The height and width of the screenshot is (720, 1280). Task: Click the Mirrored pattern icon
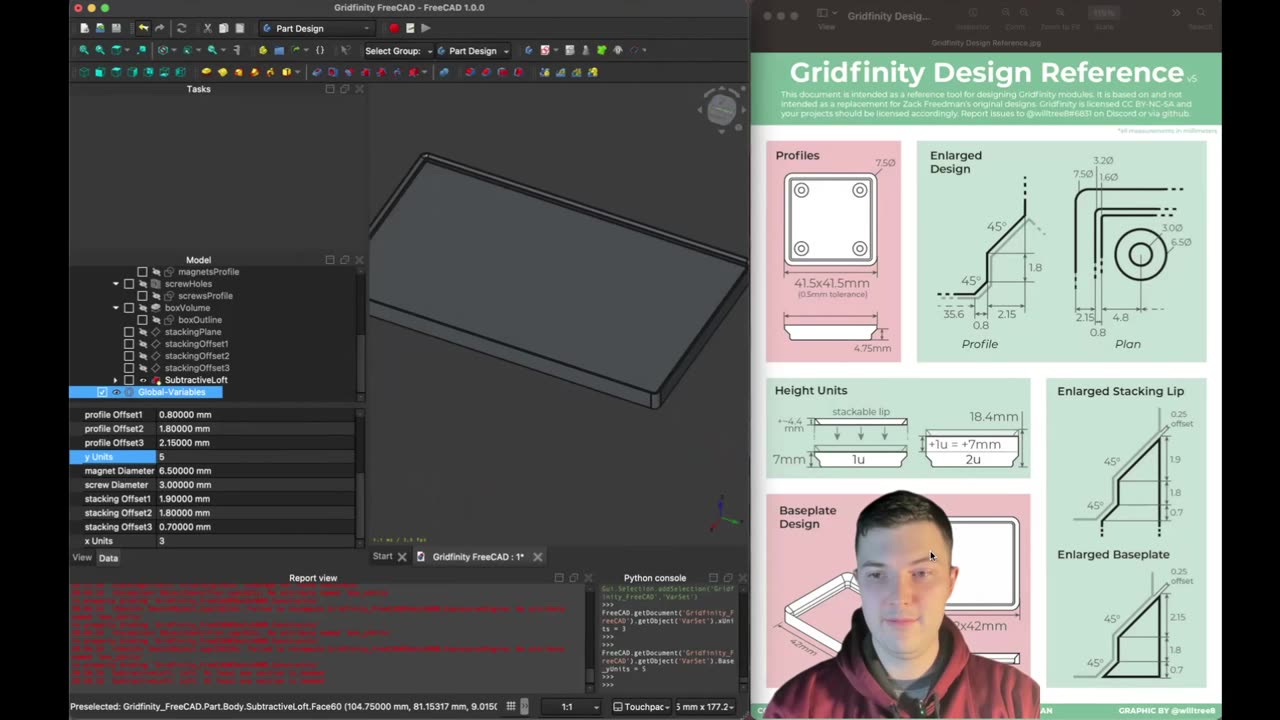tap(545, 72)
